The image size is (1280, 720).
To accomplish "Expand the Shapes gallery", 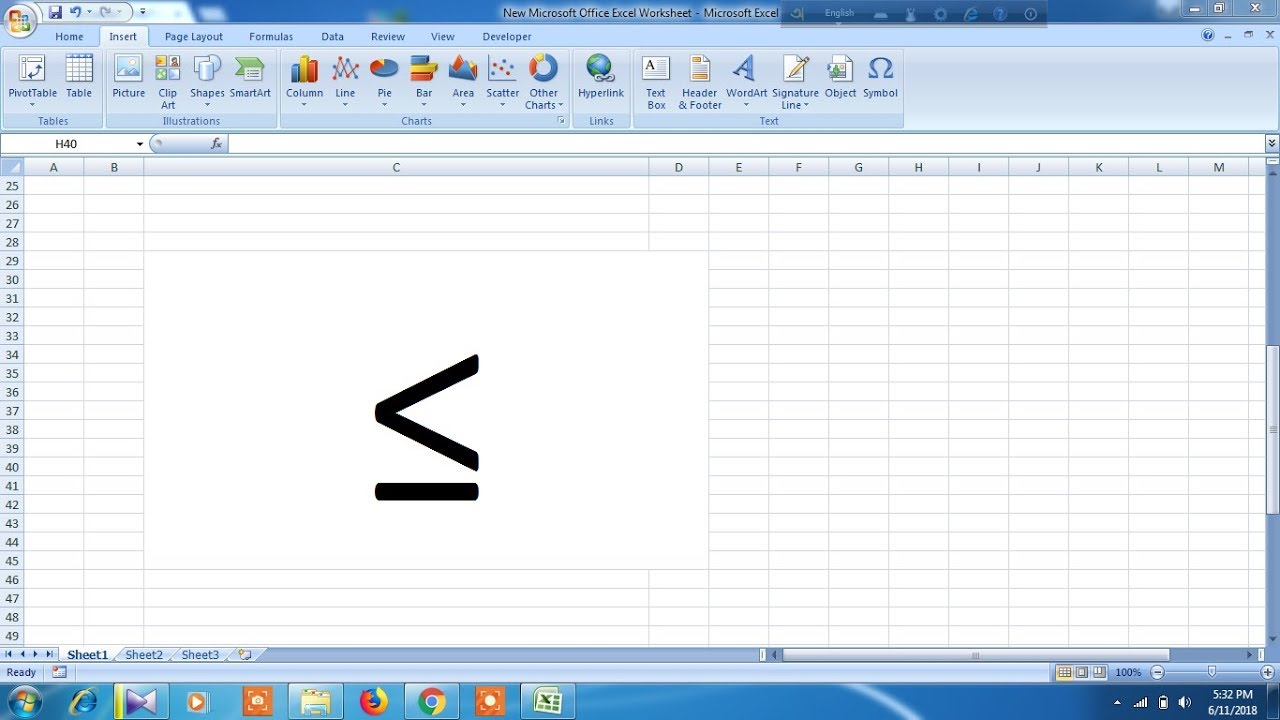I will click(x=207, y=80).
